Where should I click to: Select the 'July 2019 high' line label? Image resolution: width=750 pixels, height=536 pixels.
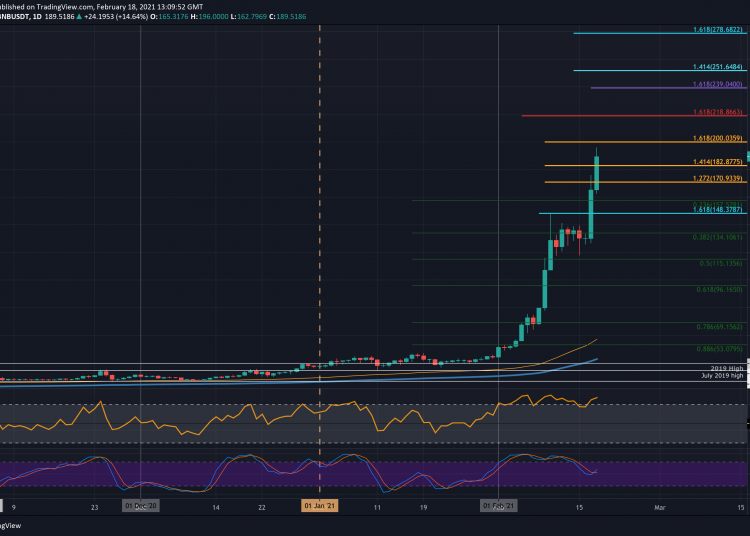722,376
